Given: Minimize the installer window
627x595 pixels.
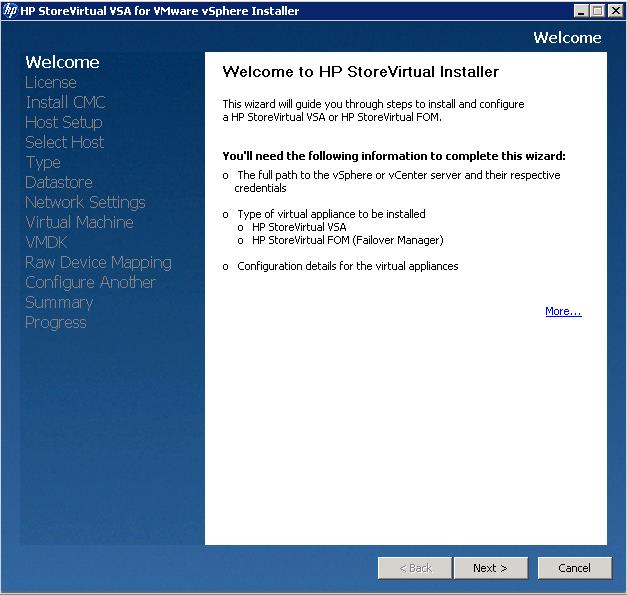Looking at the screenshot, I should tap(581, 11).
